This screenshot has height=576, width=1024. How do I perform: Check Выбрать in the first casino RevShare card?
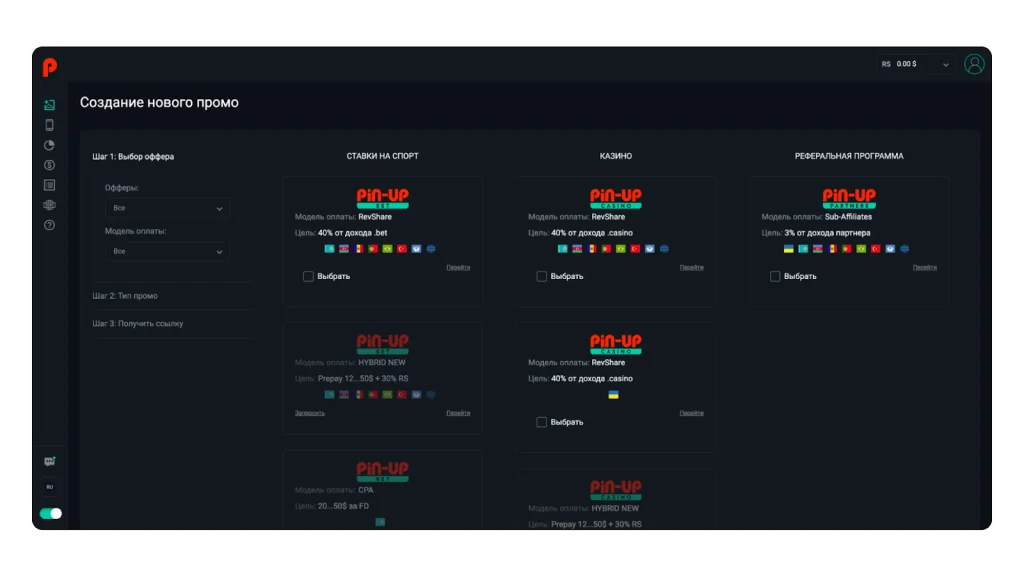(x=541, y=276)
